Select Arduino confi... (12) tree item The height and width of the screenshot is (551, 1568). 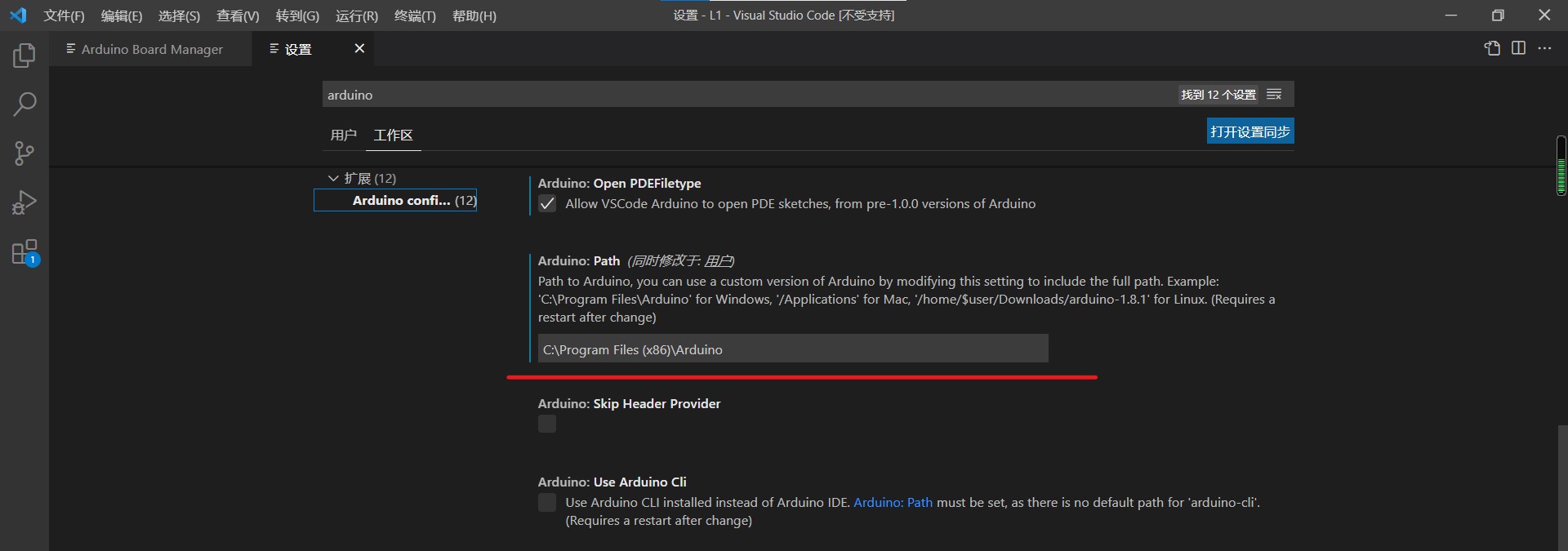395,200
